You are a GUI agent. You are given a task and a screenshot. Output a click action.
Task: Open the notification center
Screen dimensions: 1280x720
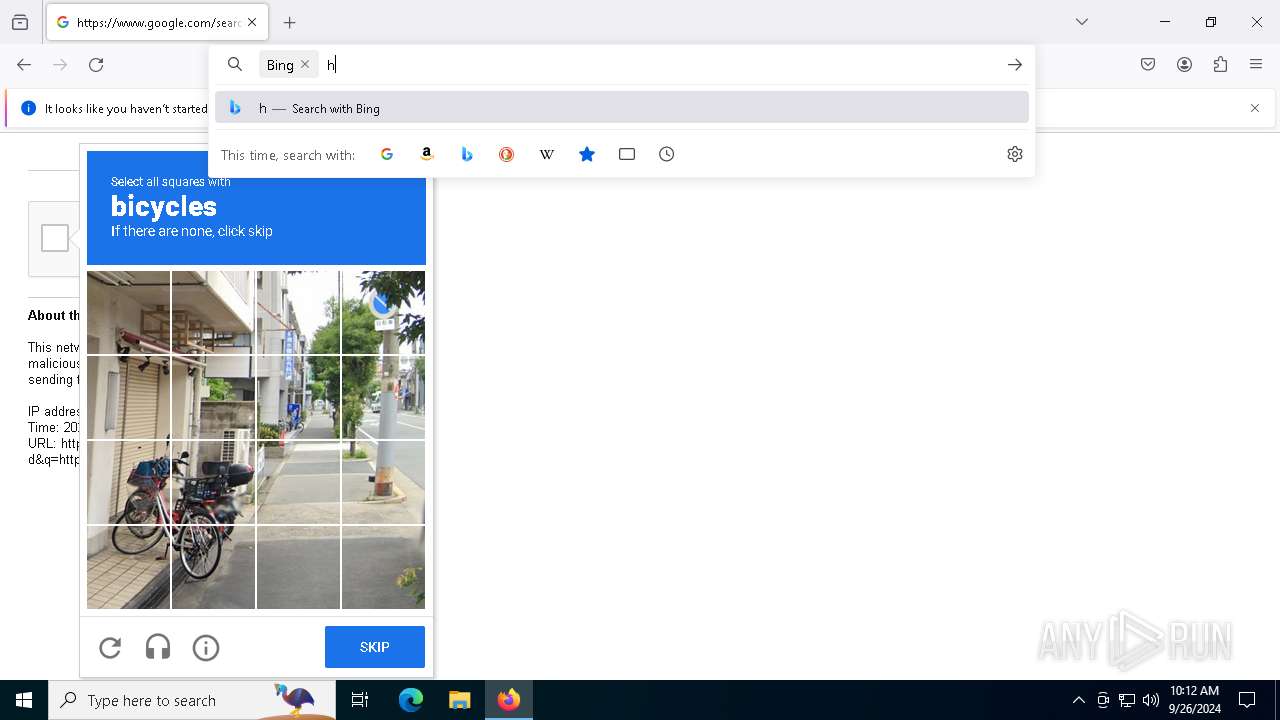pos(1247,700)
